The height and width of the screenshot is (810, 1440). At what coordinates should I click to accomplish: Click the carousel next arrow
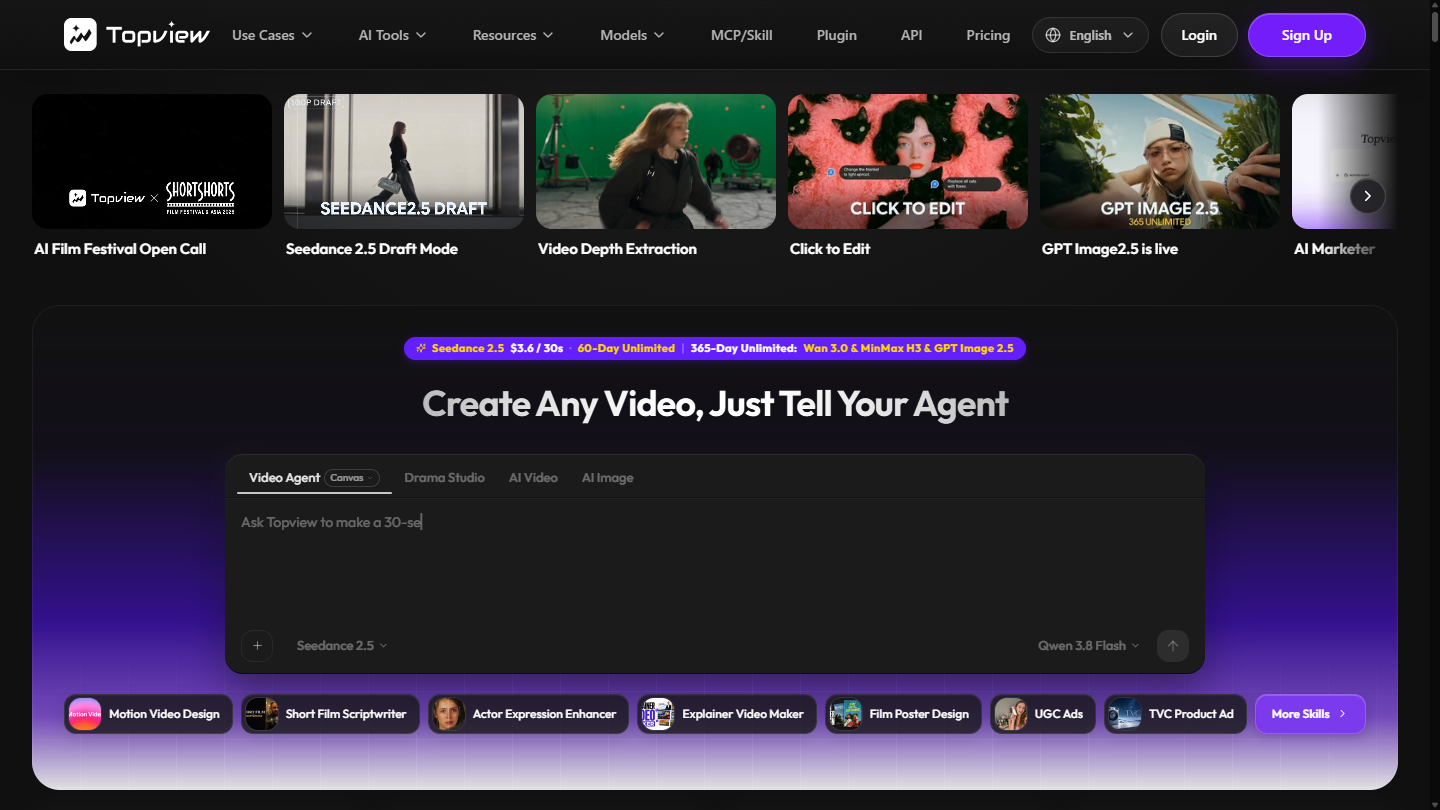click(1368, 196)
